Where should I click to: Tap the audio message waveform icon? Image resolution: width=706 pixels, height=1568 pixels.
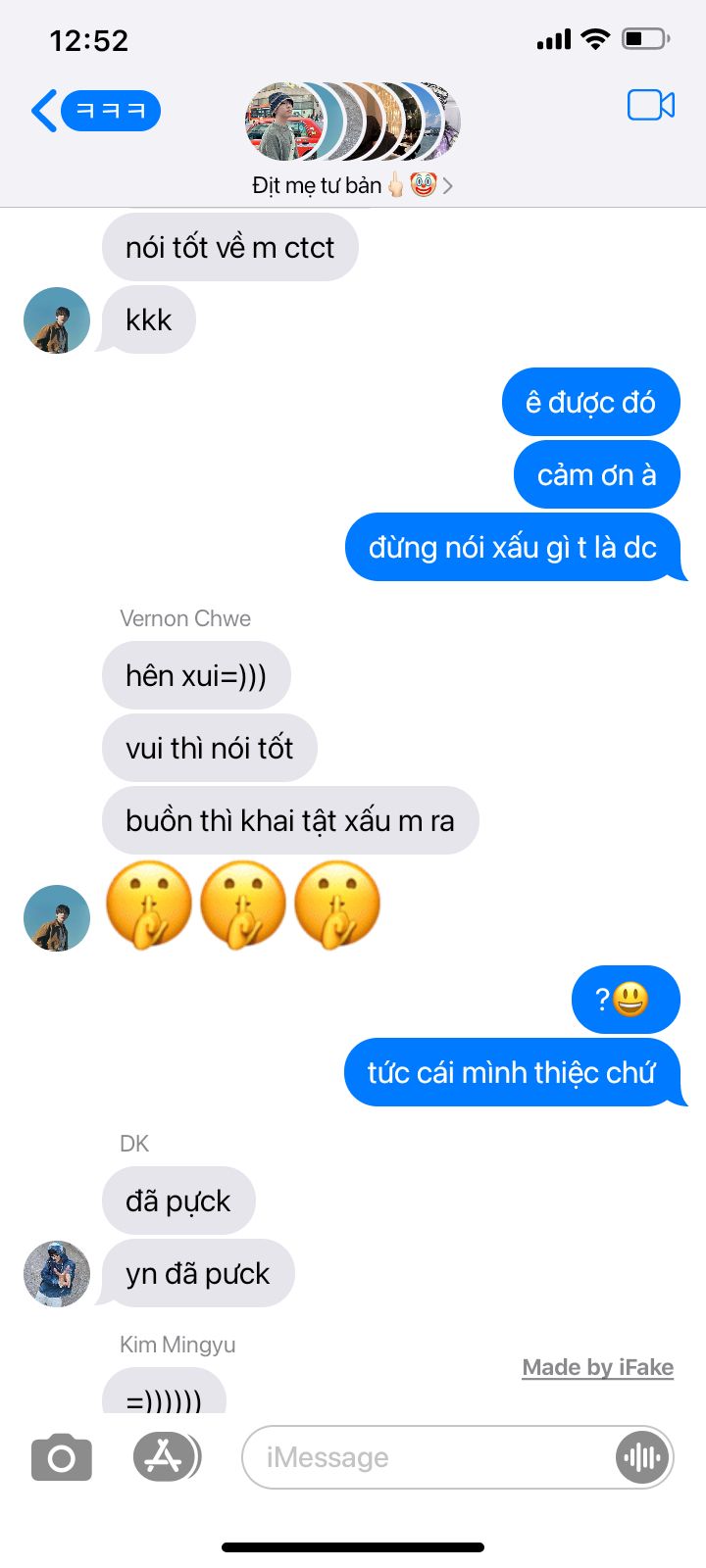(641, 1457)
